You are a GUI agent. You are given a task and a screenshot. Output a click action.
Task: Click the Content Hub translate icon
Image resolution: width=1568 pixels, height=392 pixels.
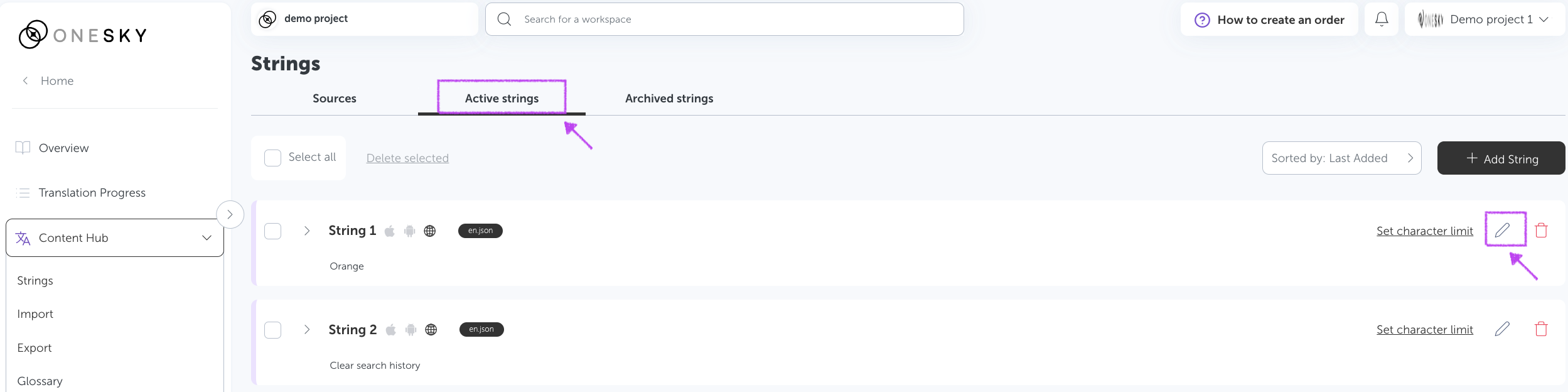pyautogui.click(x=23, y=238)
